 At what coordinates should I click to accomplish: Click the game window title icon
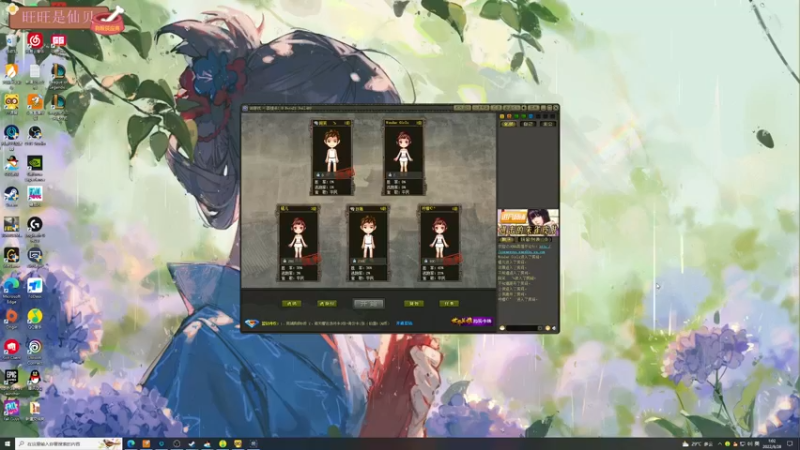245,108
